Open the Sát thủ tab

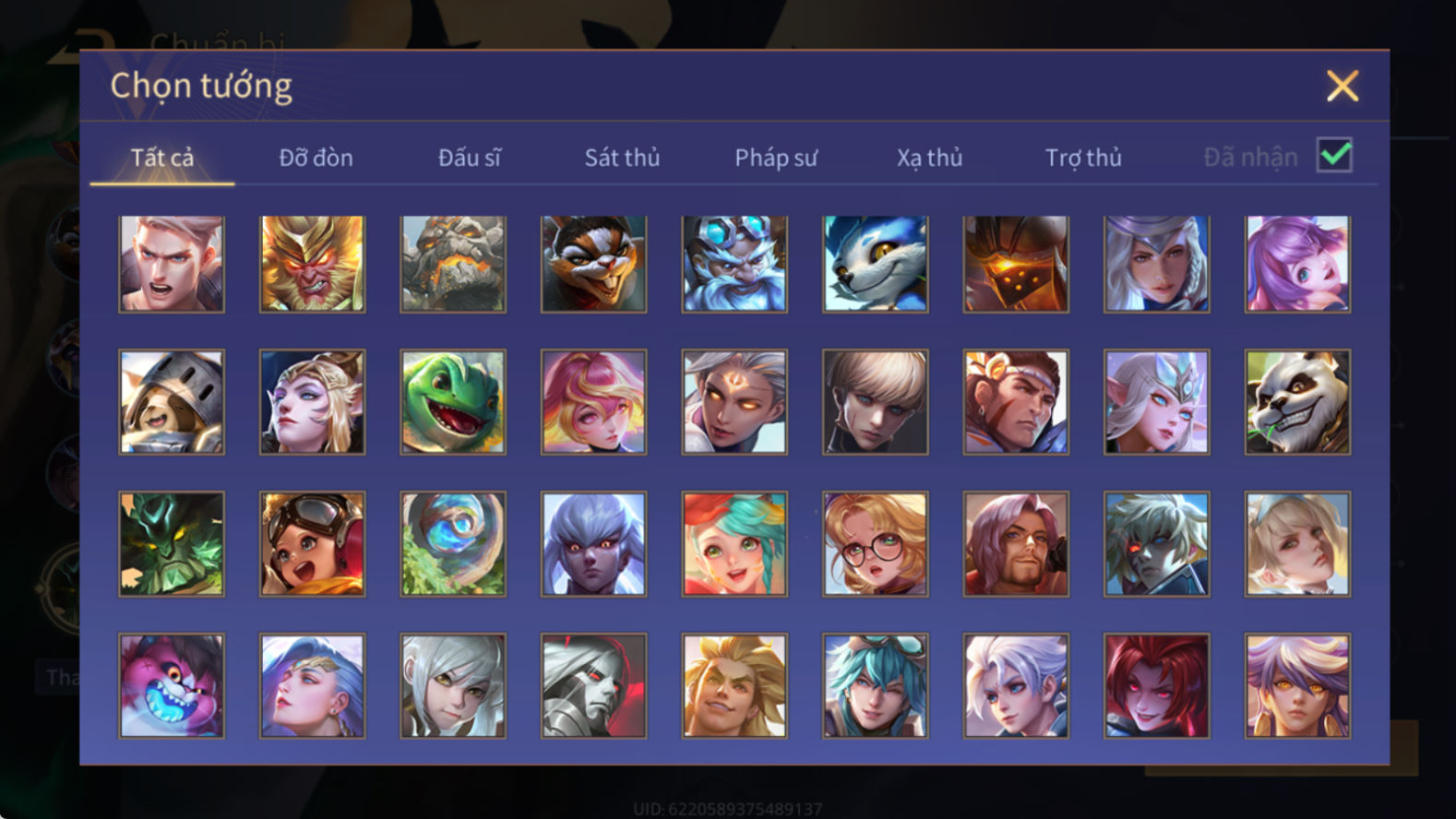tap(622, 158)
